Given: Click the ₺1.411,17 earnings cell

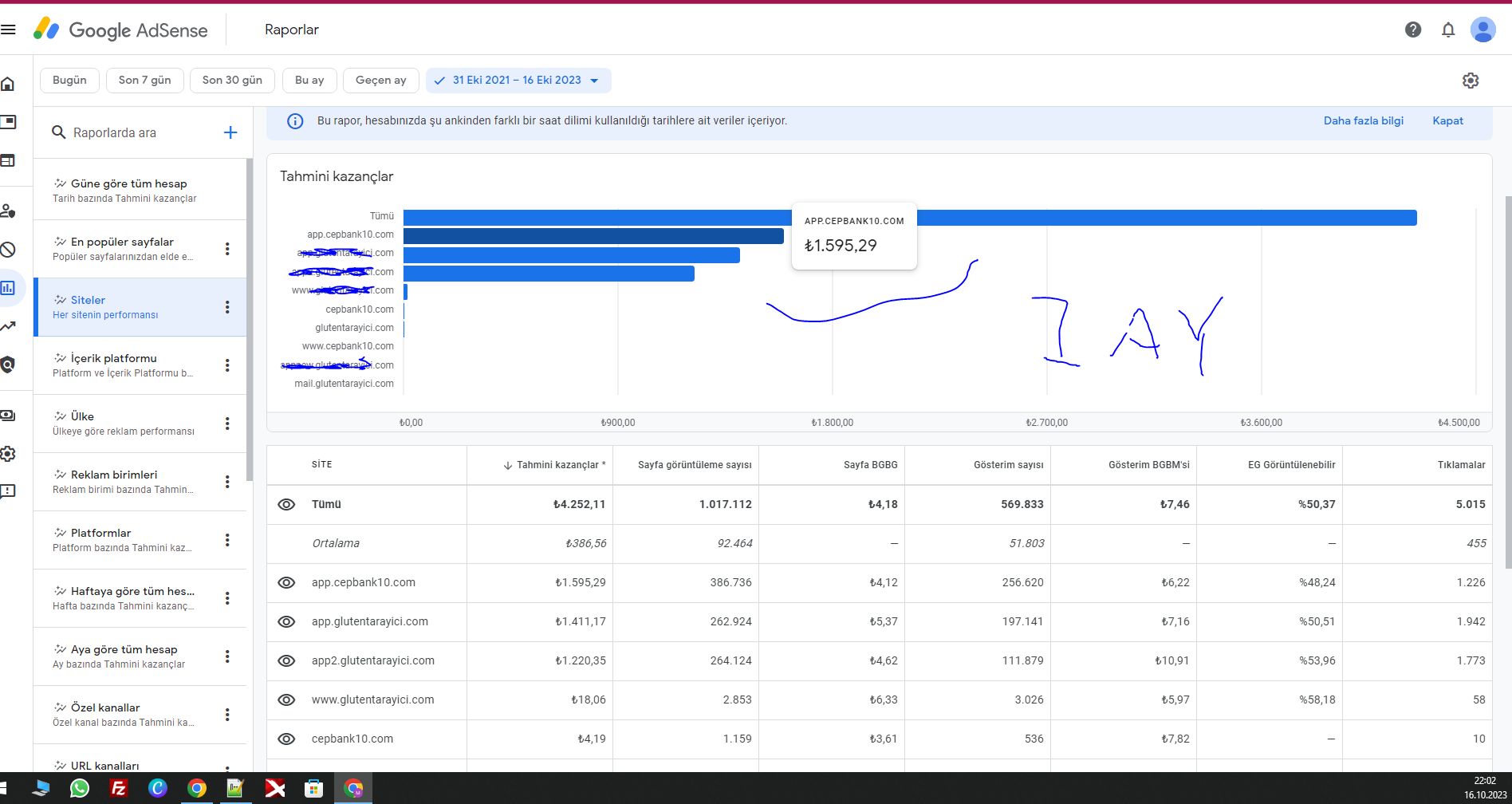Looking at the screenshot, I should 581,621.
